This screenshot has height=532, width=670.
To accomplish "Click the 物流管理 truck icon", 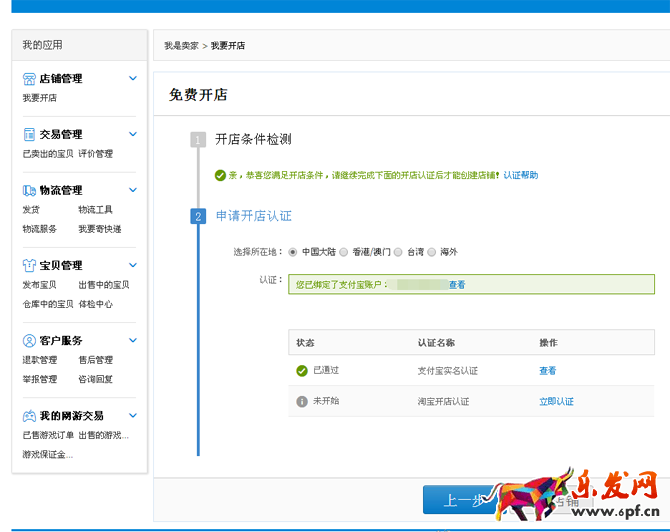I will [x=29, y=190].
